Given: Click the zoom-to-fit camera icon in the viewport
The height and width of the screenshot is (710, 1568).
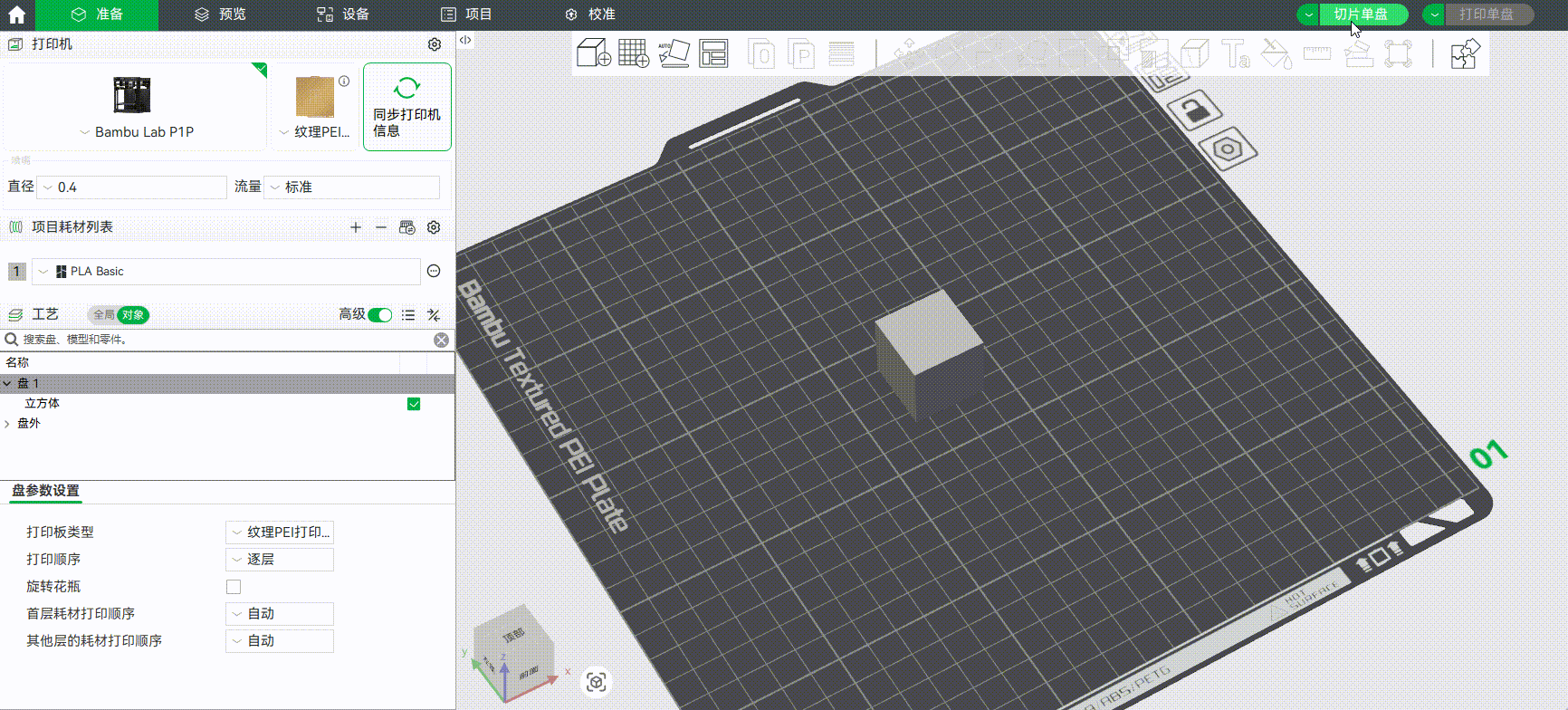Looking at the screenshot, I should point(596,682).
